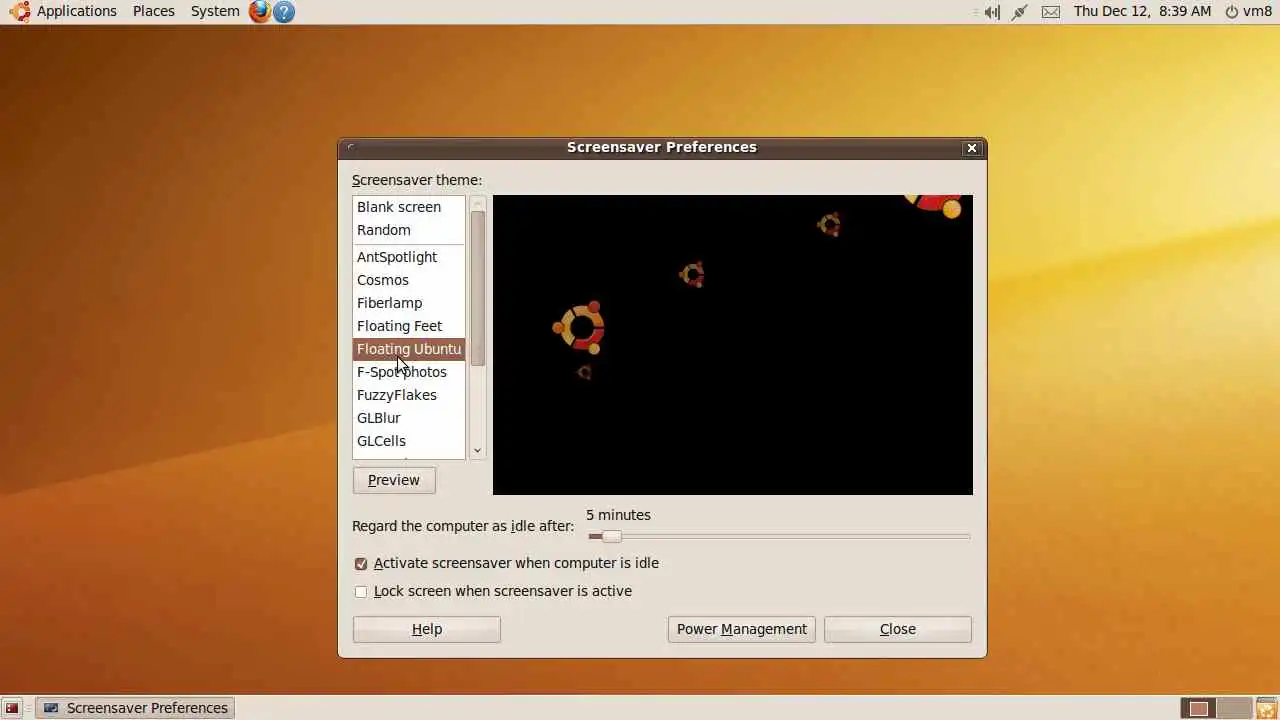This screenshot has width=1280, height=720.
Task: Click the Help button
Action: pyautogui.click(x=427, y=629)
